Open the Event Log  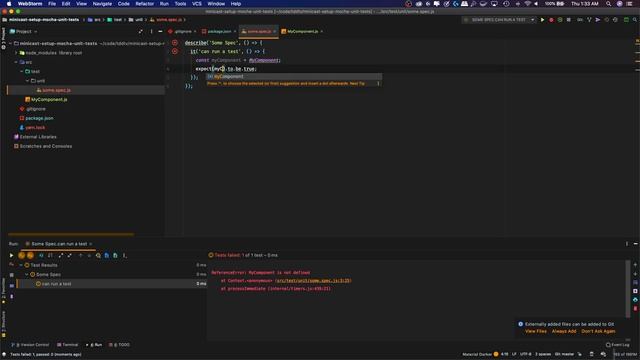(x=618, y=345)
